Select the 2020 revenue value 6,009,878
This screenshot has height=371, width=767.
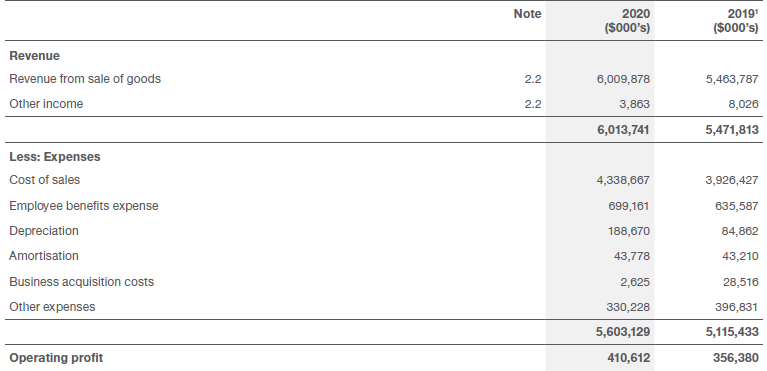click(x=623, y=79)
